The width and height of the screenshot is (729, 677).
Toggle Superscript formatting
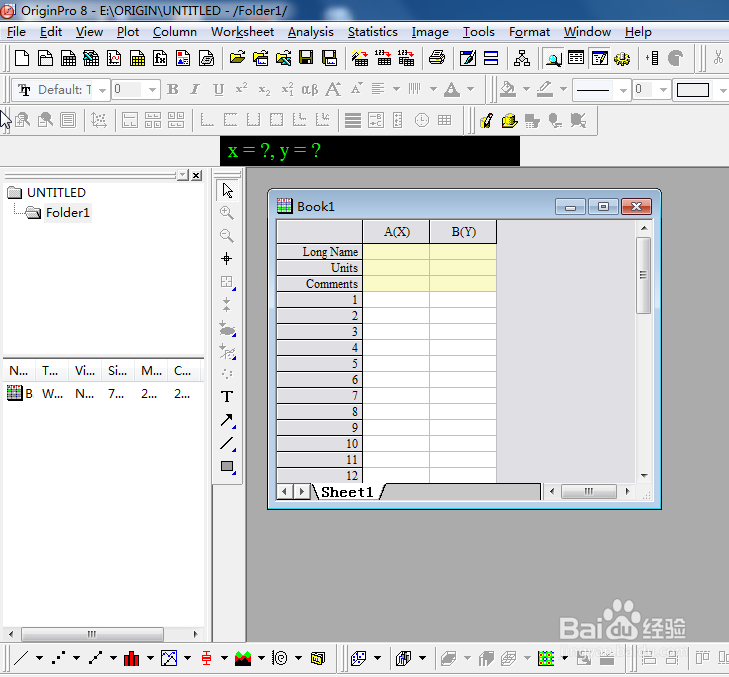[x=241, y=89]
